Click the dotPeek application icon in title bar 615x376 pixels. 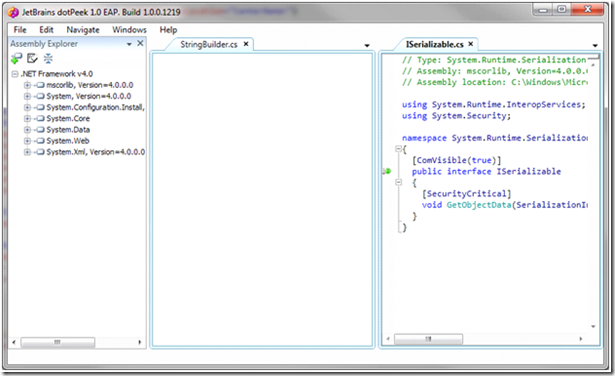pos(13,12)
